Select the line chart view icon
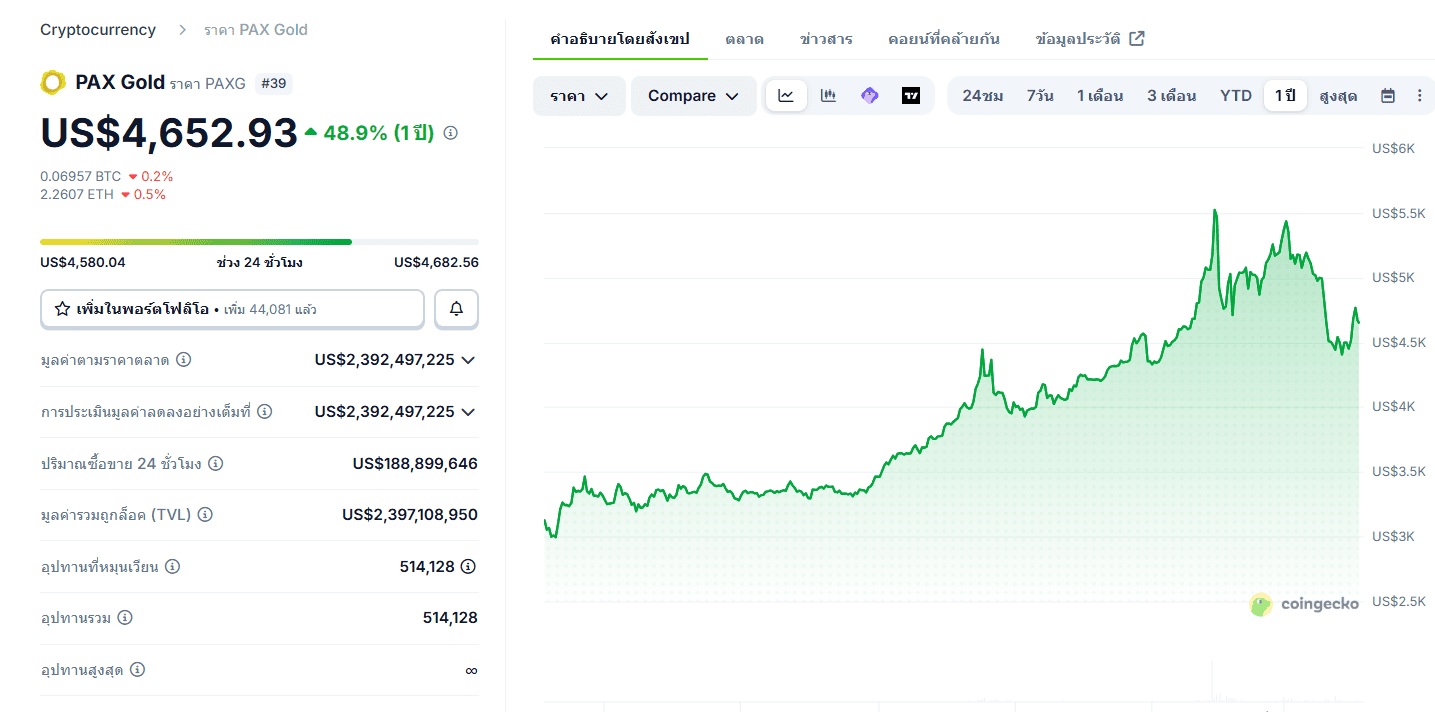The image size is (1435, 712). [786, 95]
